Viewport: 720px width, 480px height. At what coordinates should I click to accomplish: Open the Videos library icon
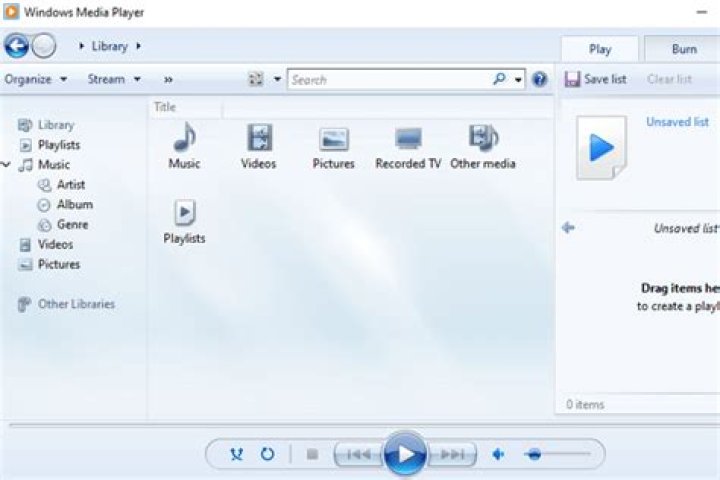[x=259, y=139]
